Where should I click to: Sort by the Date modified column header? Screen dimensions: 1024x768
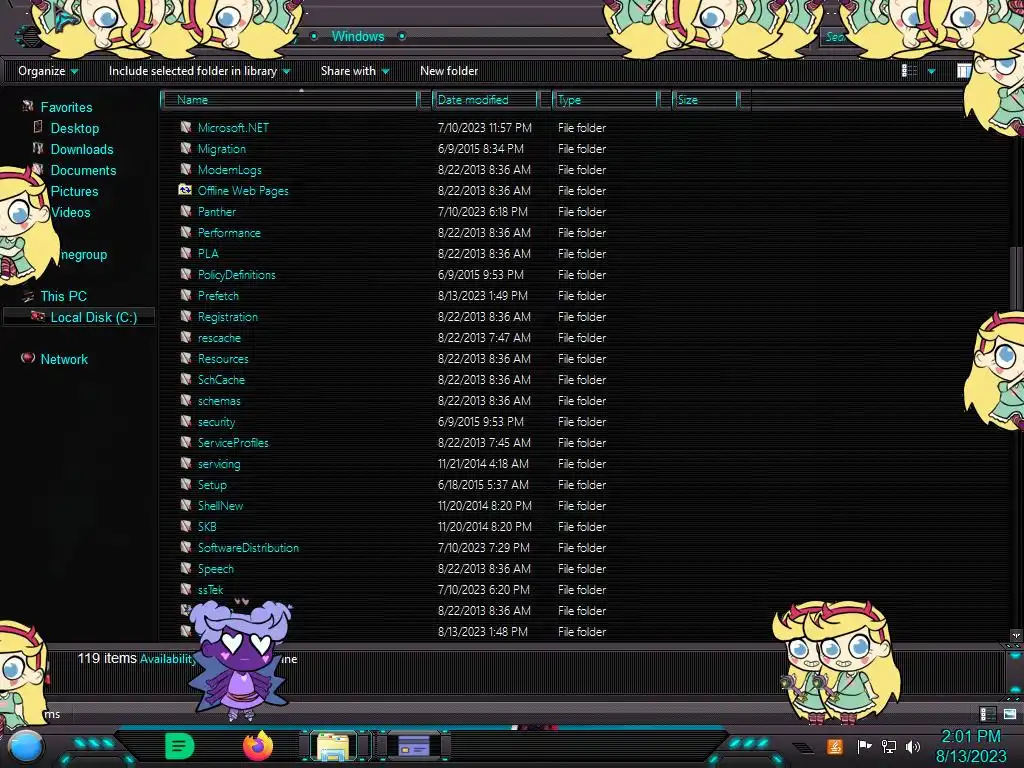485,100
